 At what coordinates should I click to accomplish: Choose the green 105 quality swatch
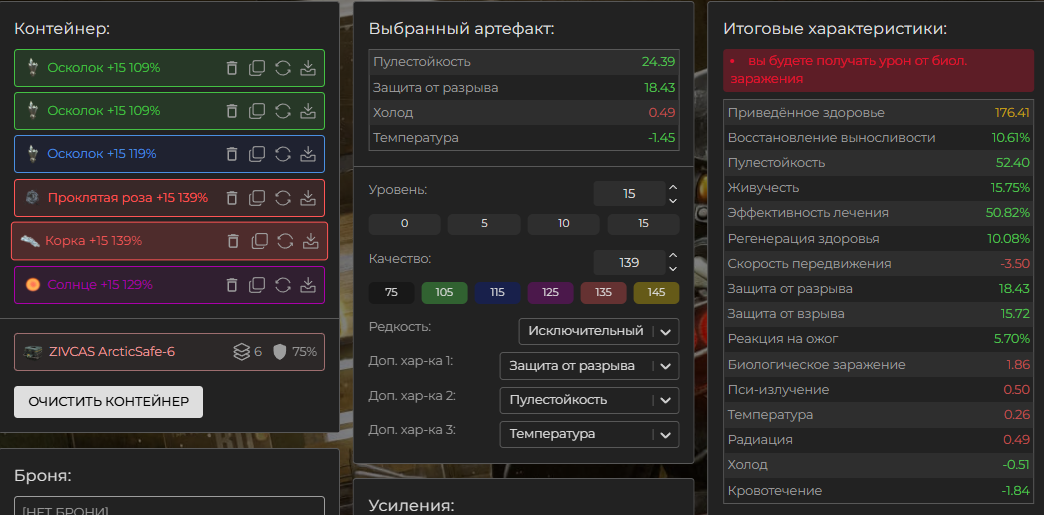[444, 293]
